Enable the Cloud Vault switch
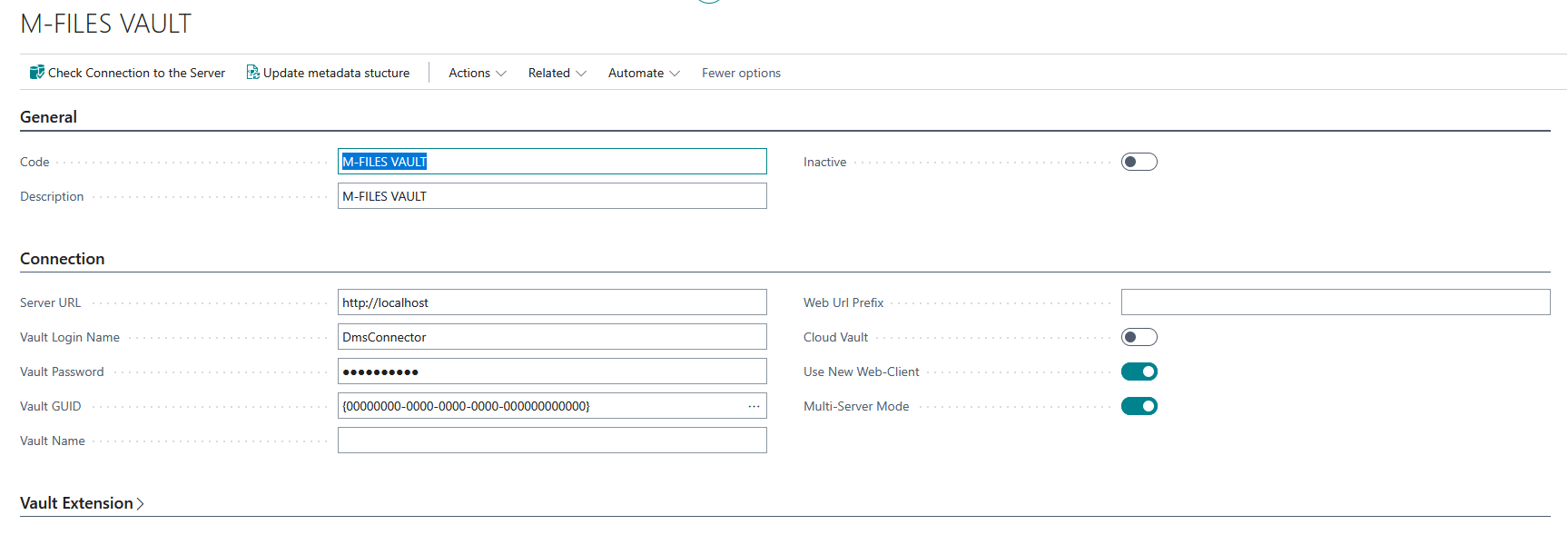Image resolution: width=1568 pixels, height=535 pixels. (x=1139, y=337)
